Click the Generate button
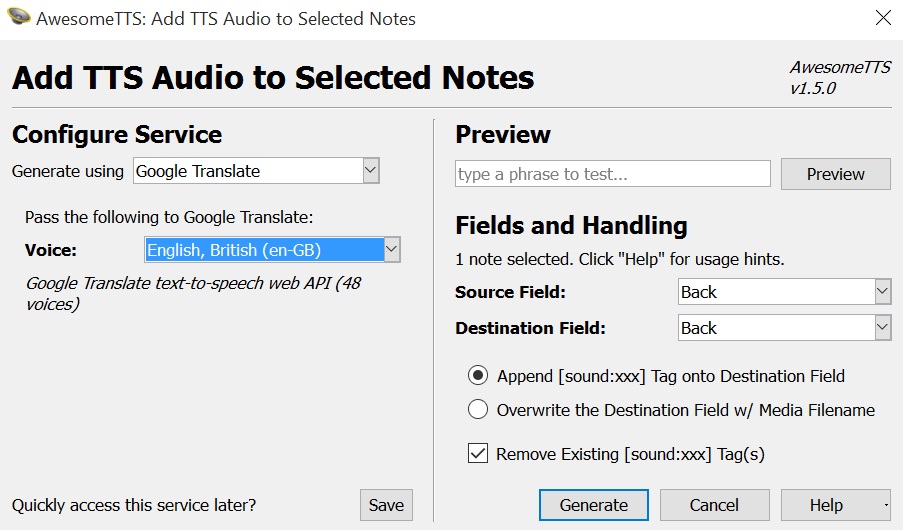This screenshot has height=530, width=903. [x=594, y=505]
